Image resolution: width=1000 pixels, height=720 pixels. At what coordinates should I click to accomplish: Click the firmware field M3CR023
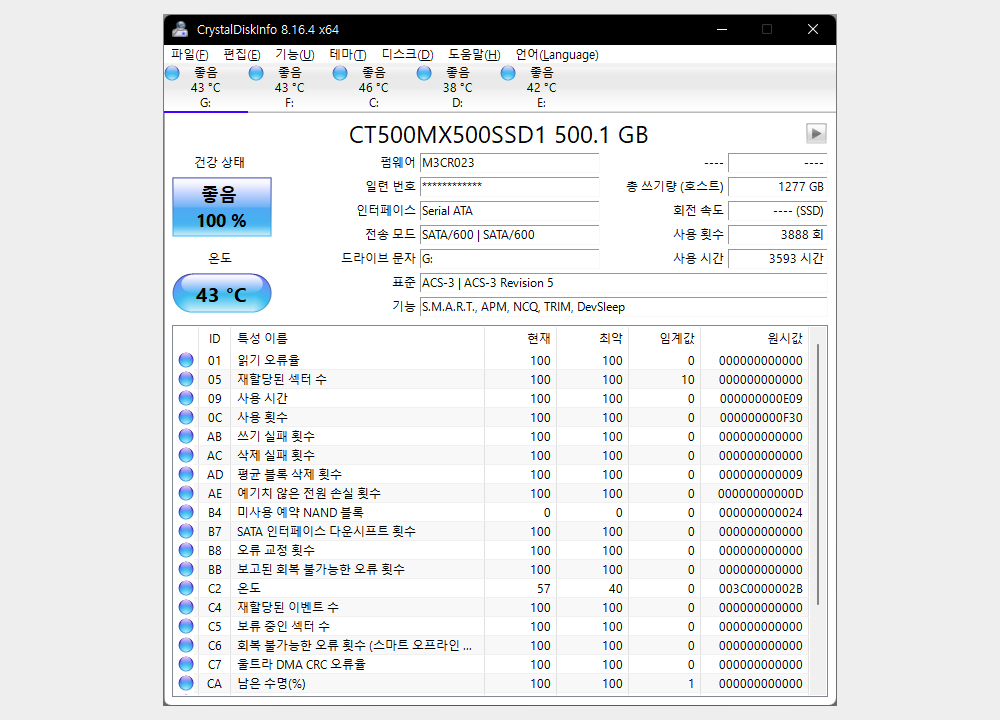pos(510,163)
